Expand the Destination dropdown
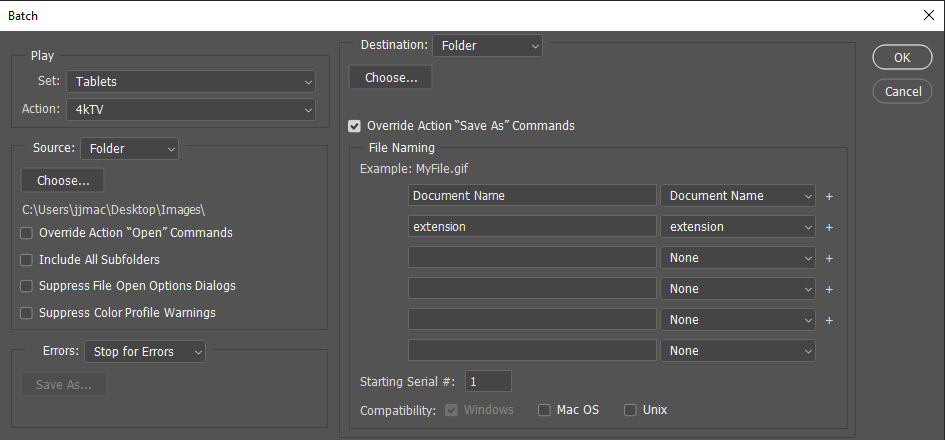Viewport: 945px width, 440px height. [x=487, y=45]
